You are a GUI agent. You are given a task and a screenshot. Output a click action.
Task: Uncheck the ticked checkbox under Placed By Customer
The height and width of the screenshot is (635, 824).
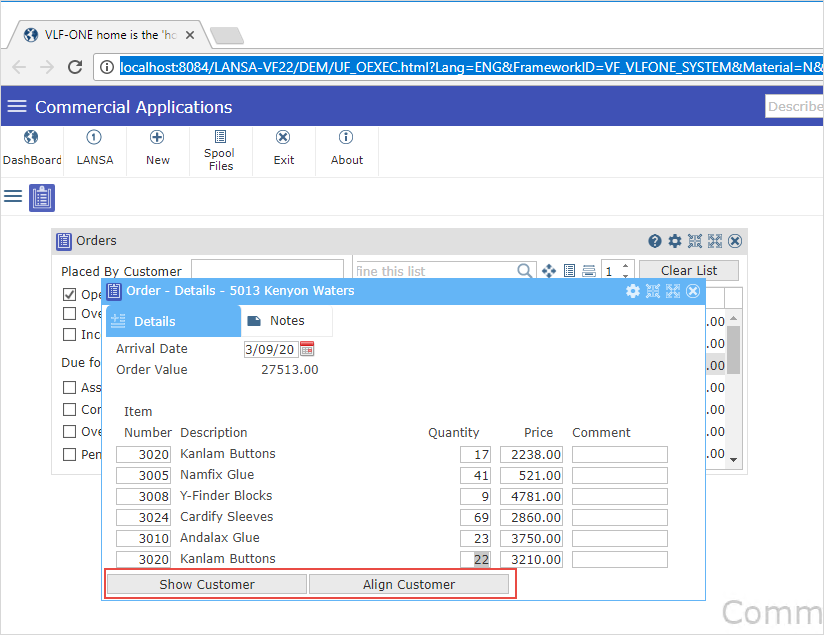tap(70, 294)
